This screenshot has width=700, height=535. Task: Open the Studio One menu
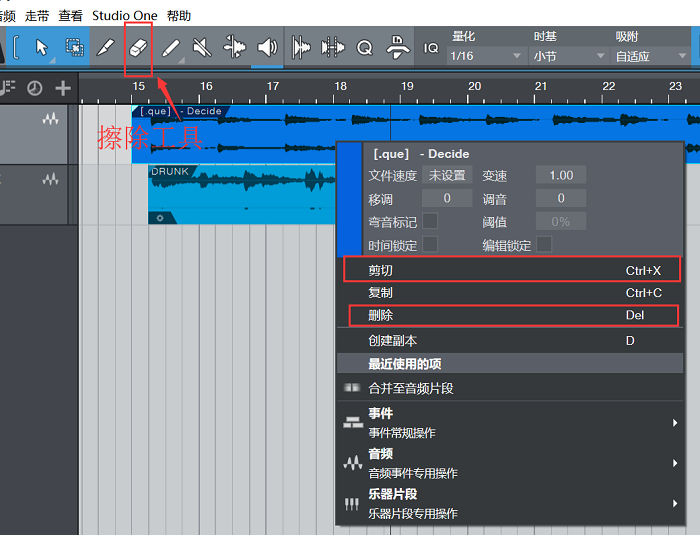(x=125, y=16)
